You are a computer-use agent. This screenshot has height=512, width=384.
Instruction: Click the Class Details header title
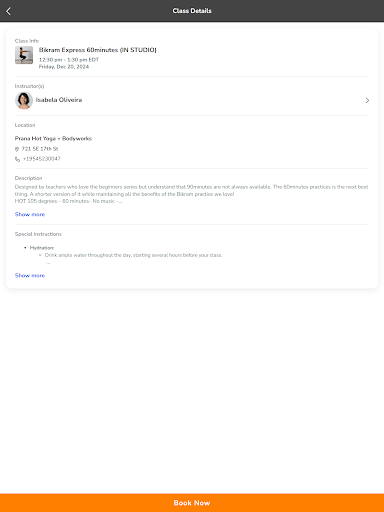tap(192, 11)
